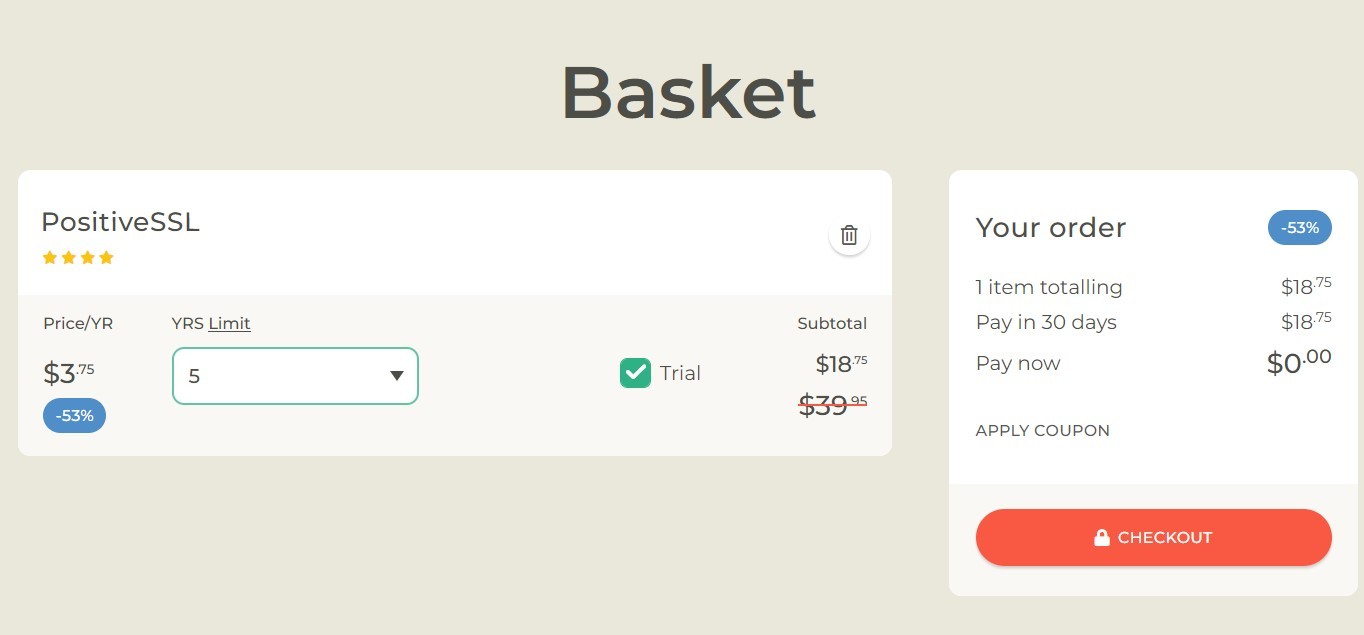The height and width of the screenshot is (635, 1364).
Task: Click the -53% badge under Price/YR
Action: (74, 416)
